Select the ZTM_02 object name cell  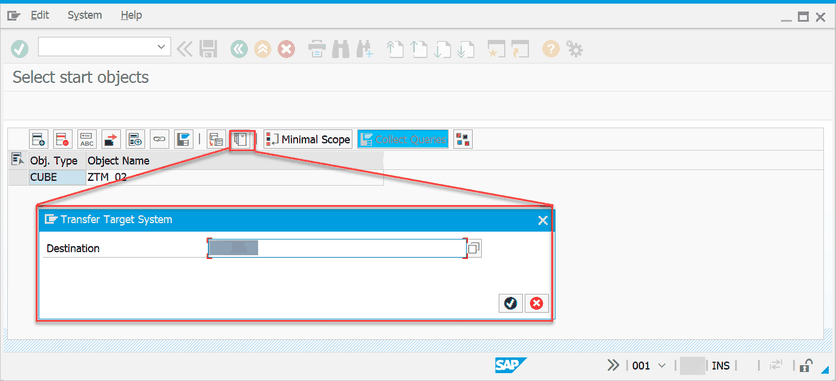tap(235, 177)
